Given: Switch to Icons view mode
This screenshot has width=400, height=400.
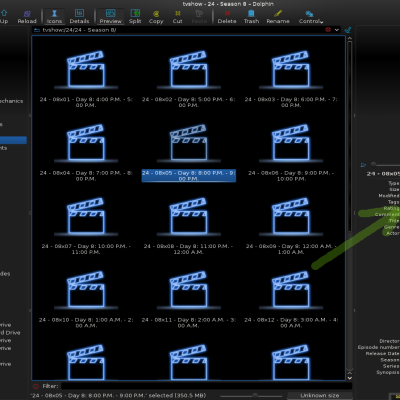Looking at the screenshot, I should click(x=54, y=17).
